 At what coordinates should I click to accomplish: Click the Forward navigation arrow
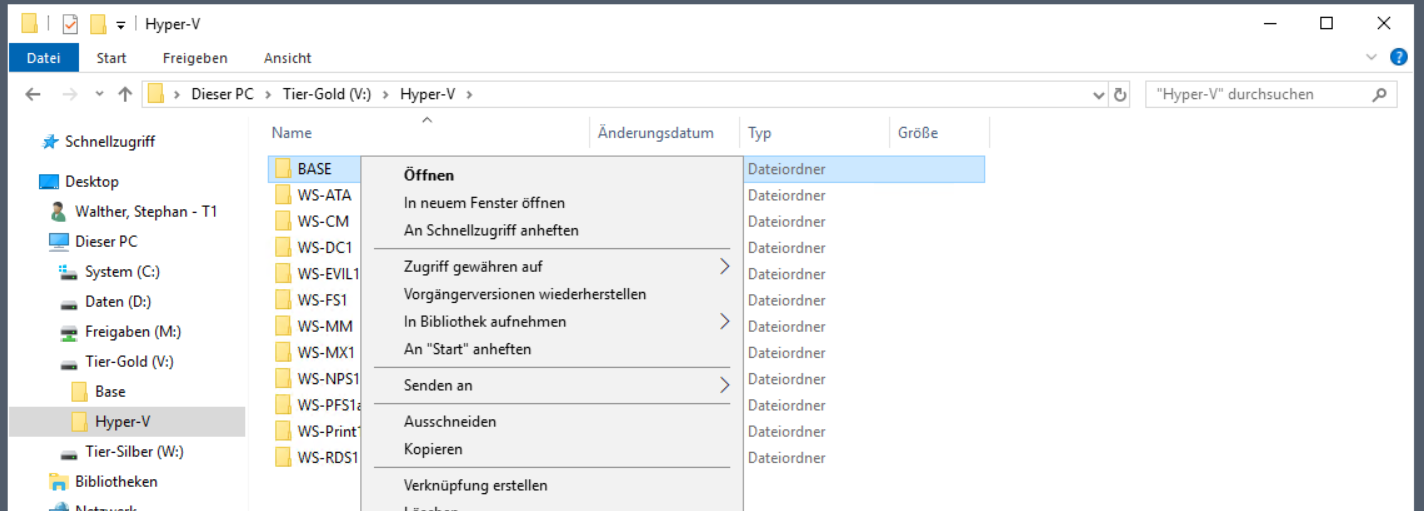69,94
